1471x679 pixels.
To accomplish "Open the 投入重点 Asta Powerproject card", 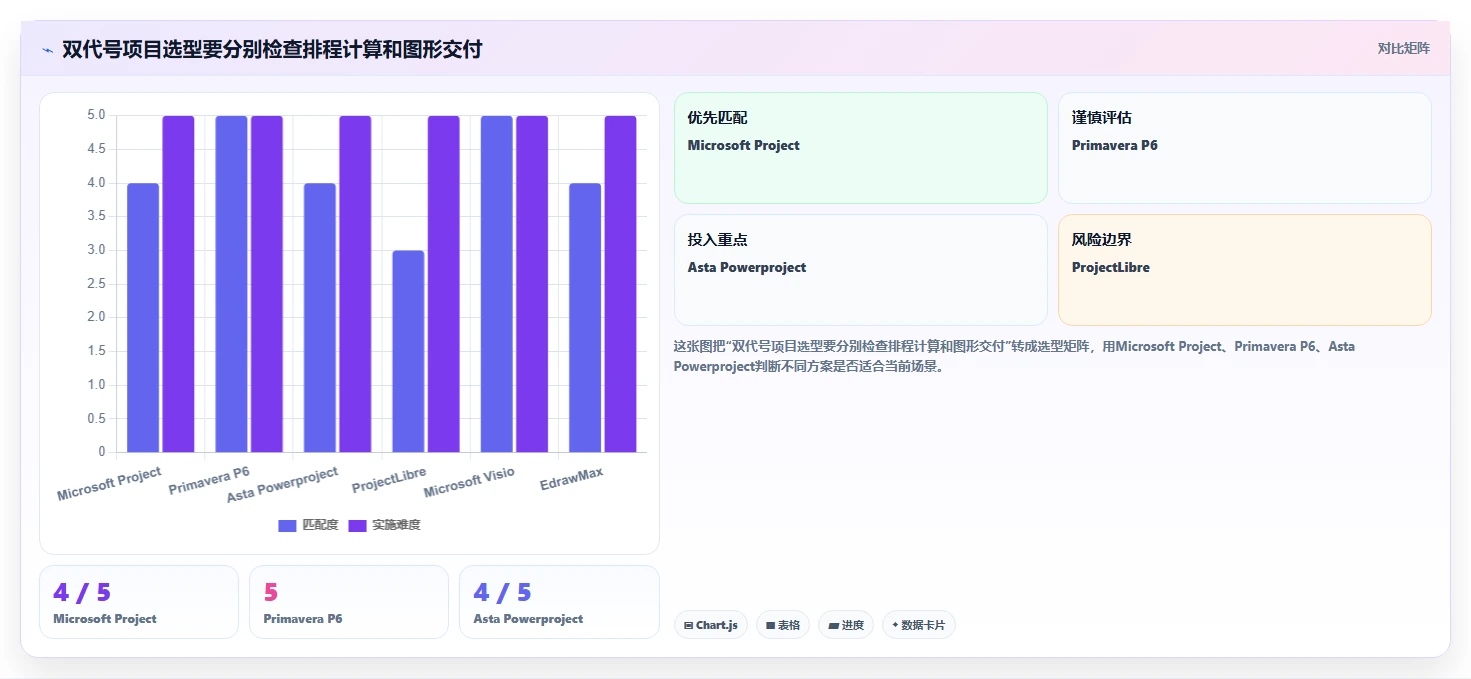I will tap(861, 270).
